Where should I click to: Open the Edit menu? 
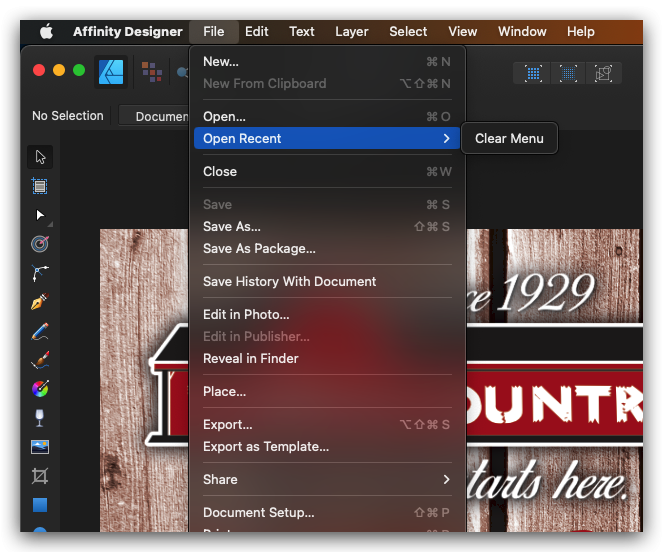coord(257,31)
